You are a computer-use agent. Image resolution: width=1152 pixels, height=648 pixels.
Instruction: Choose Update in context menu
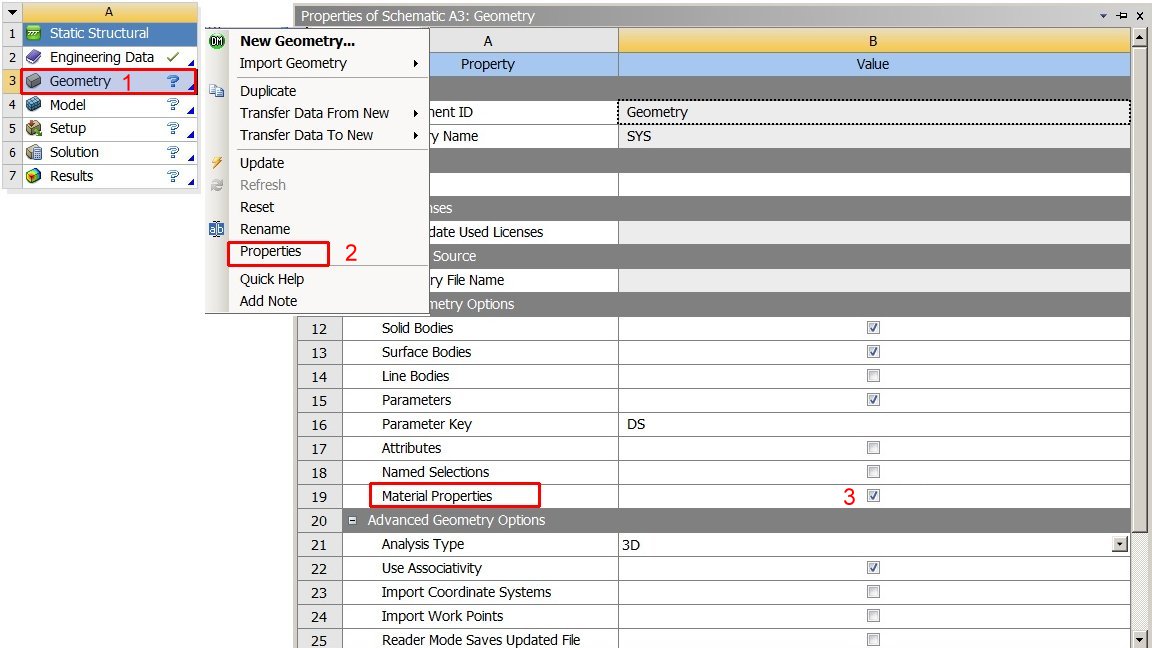point(262,163)
